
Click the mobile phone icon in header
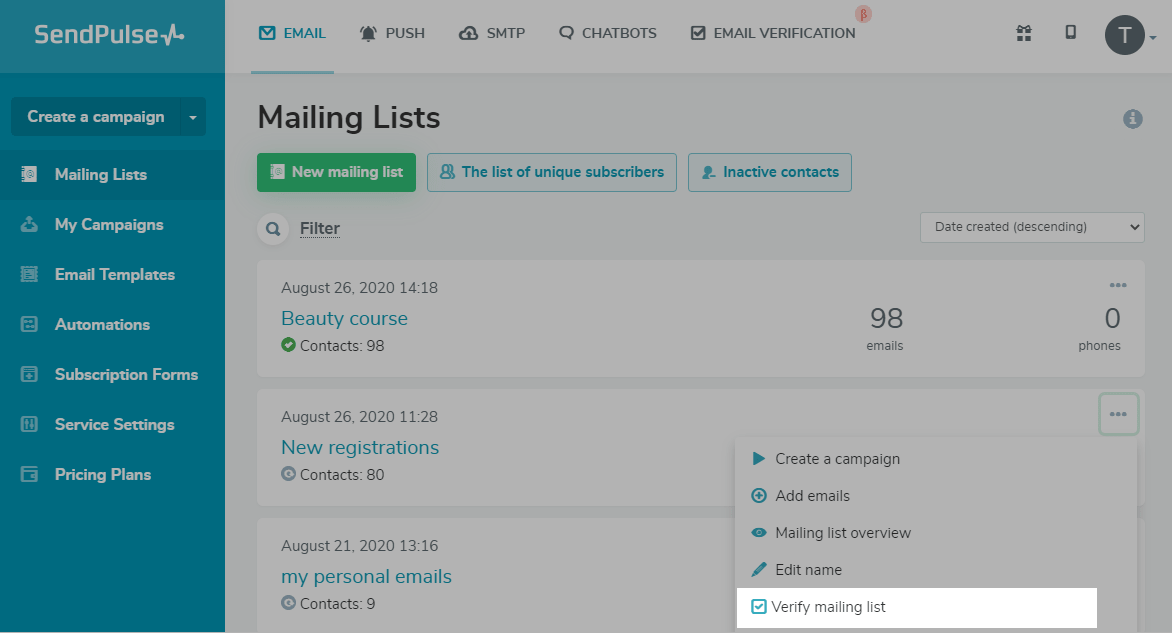point(1070,32)
